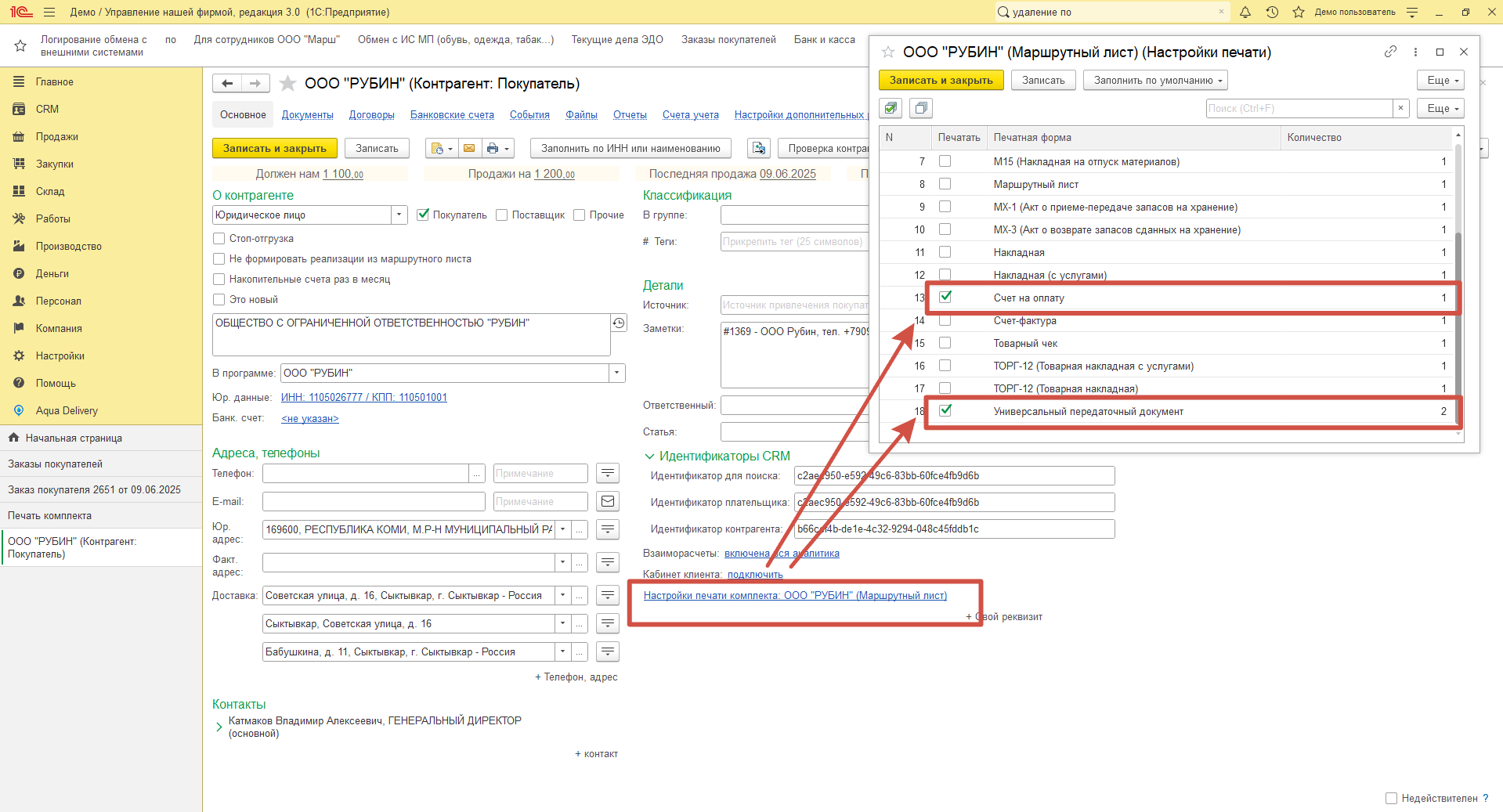Click contractor Записать и закрыть button
The image size is (1503, 812).
(x=274, y=148)
